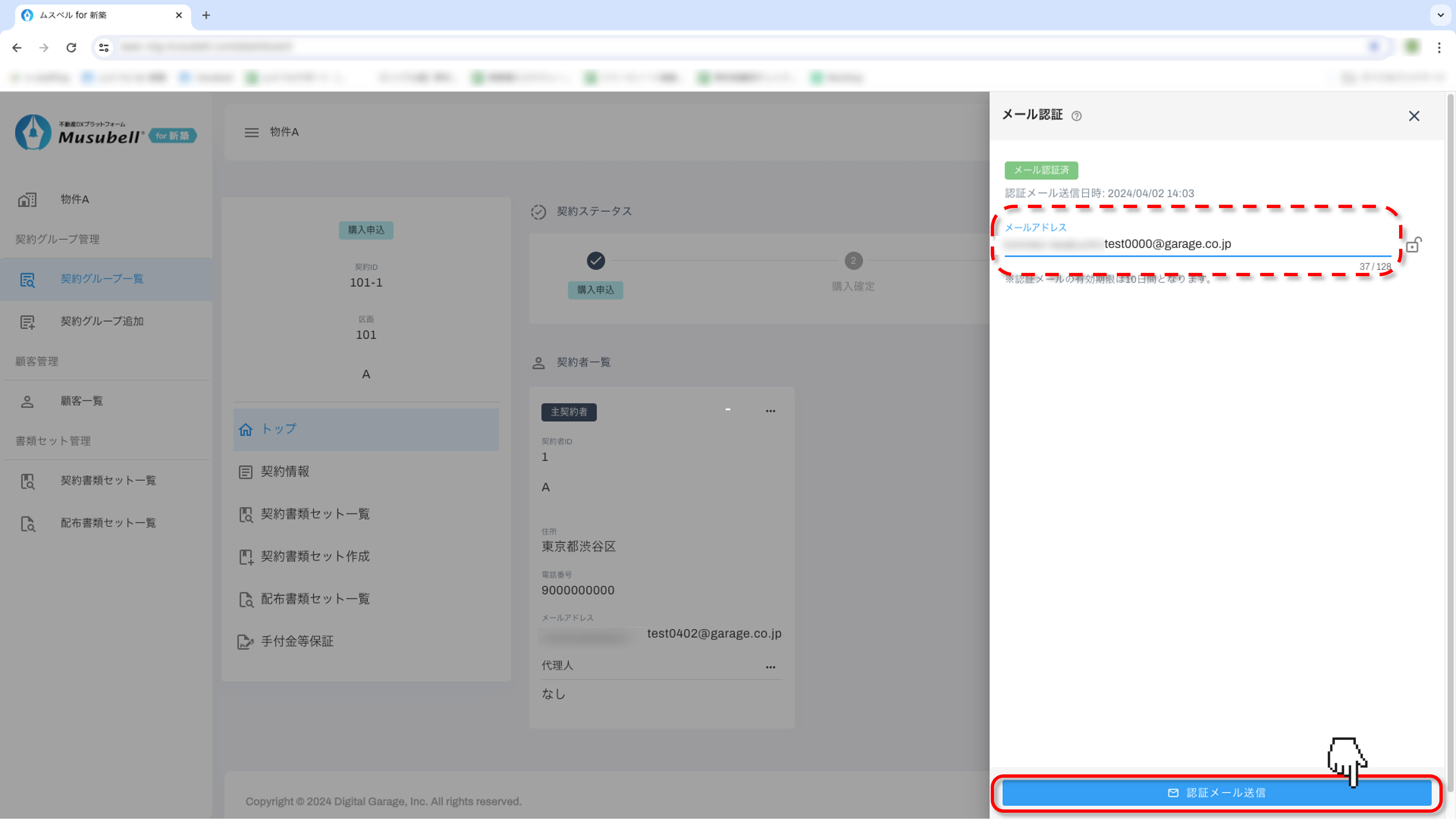Toggle the lock icon next to email field

(1413, 245)
